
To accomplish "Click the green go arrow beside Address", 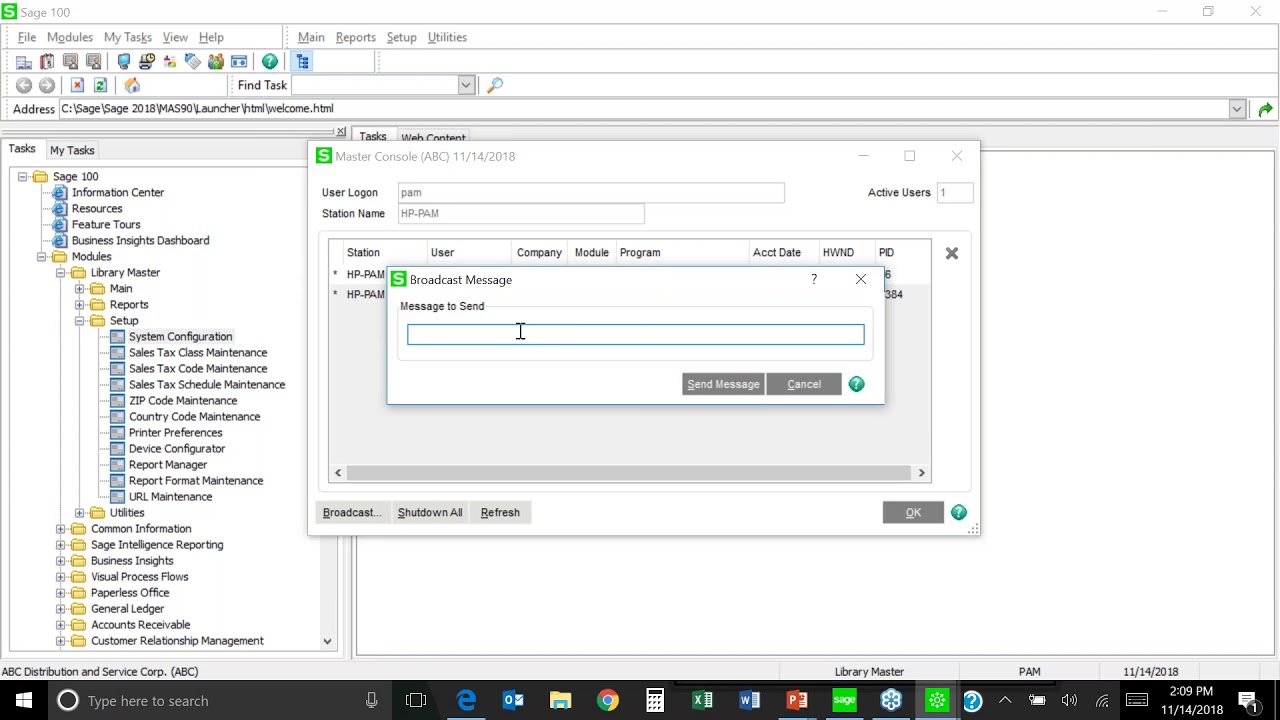I will (1265, 109).
